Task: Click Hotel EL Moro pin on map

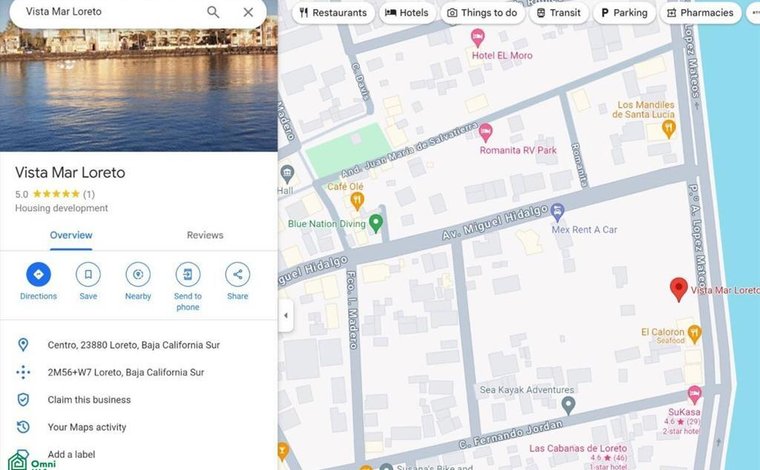Action: pyautogui.click(x=477, y=37)
